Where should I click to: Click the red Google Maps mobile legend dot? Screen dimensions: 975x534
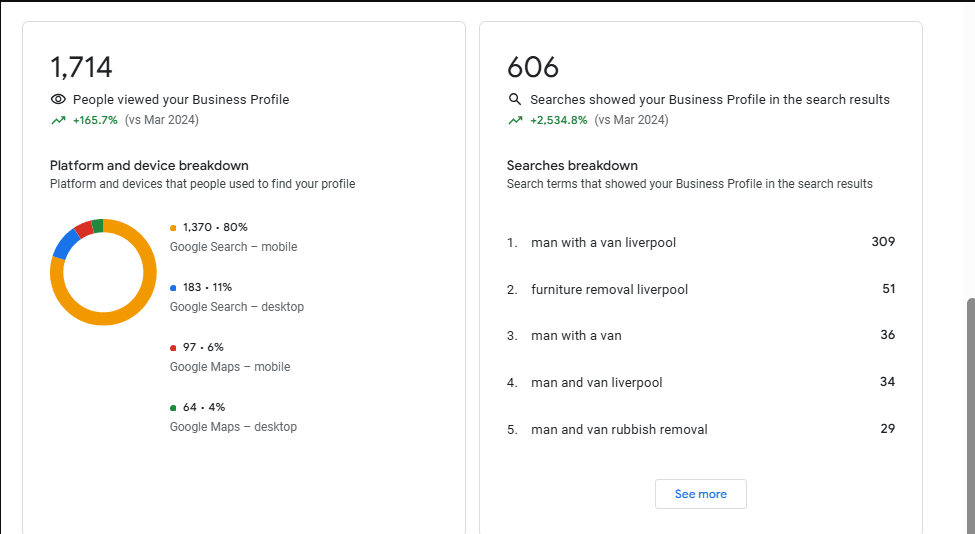pos(173,348)
